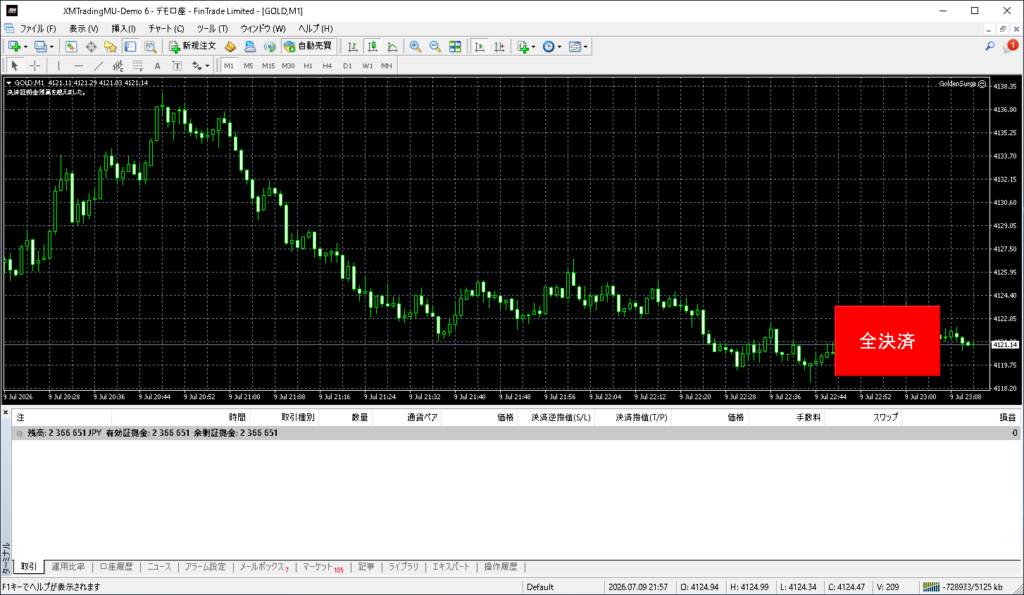Click the tile windows icon

point(455,46)
